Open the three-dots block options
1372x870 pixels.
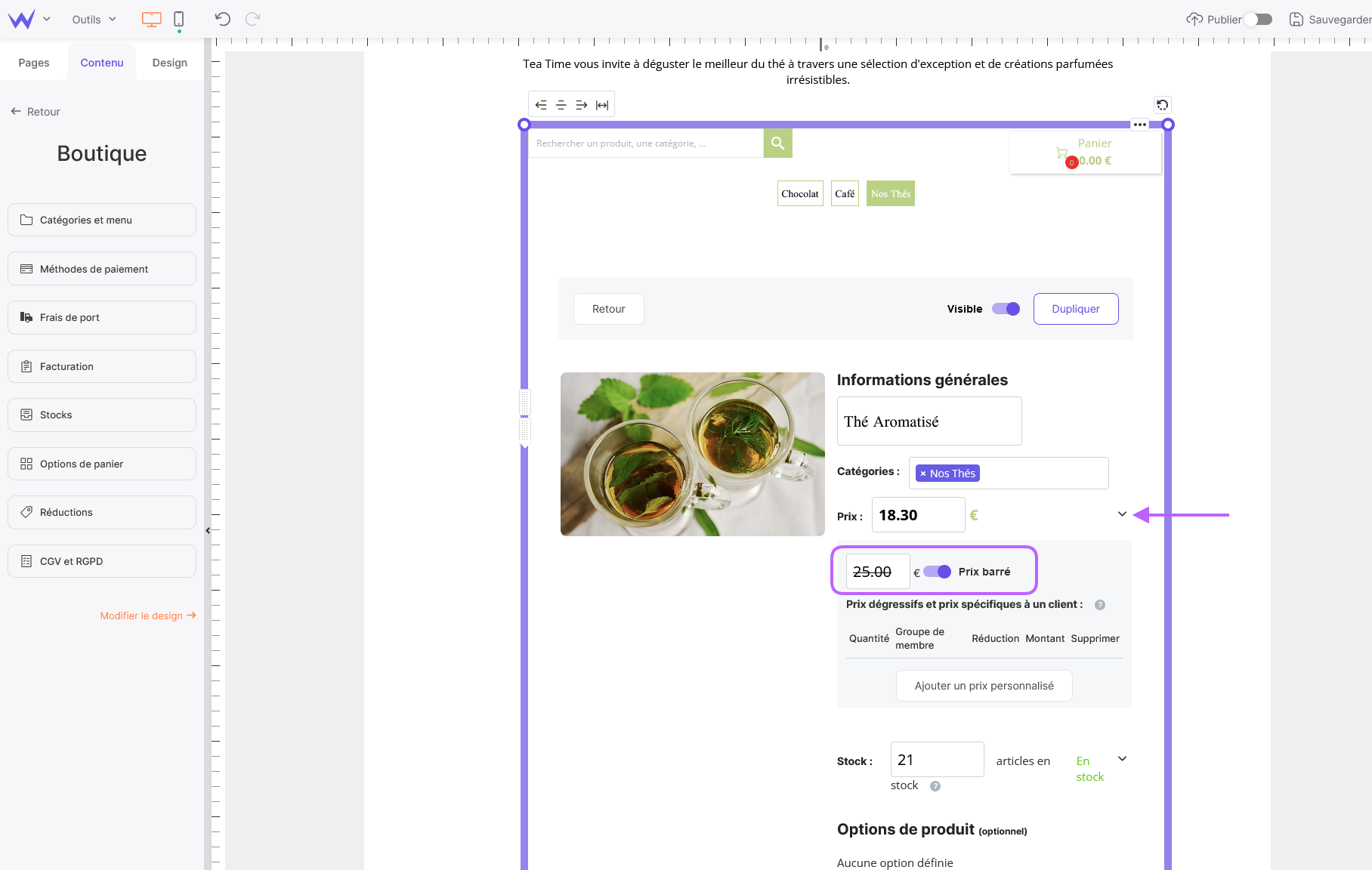tap(1140, 125)
